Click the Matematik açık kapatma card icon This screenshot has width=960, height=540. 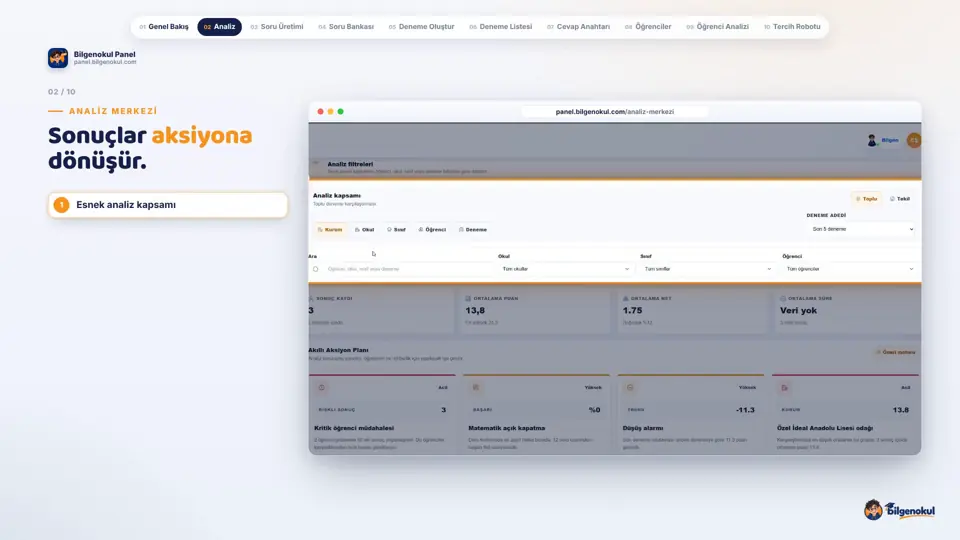476,388
